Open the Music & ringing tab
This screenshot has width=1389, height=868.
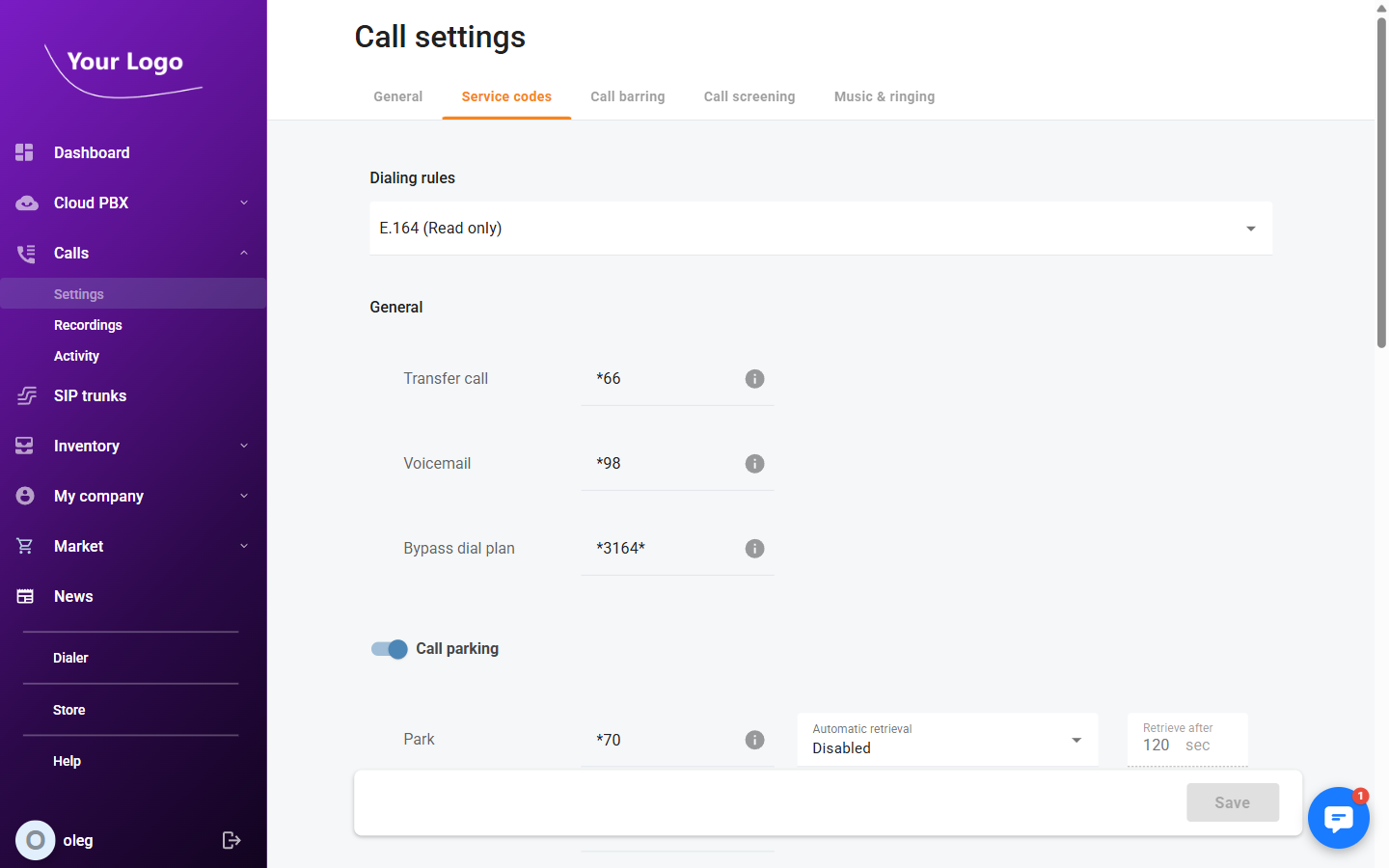(884, 96)
